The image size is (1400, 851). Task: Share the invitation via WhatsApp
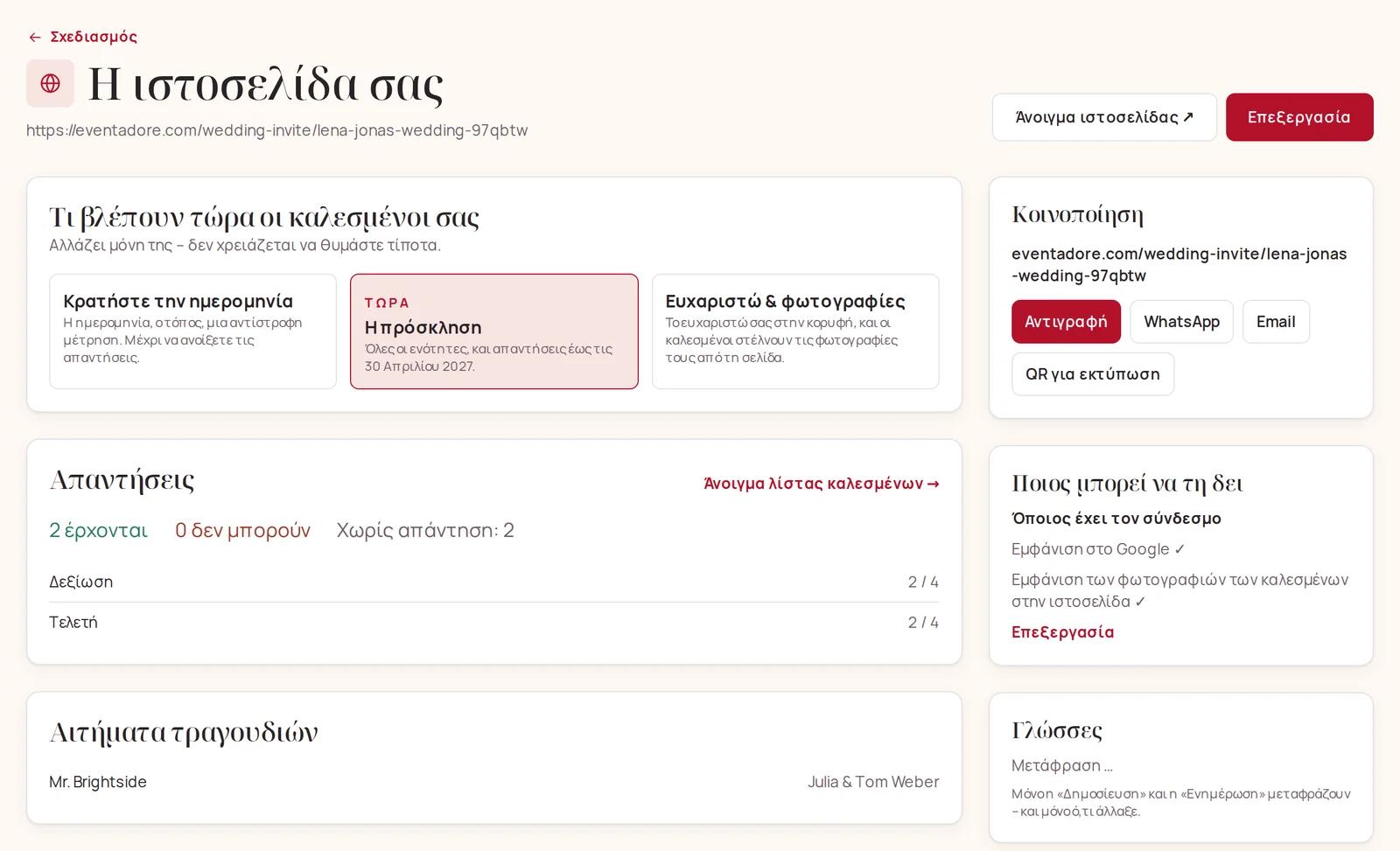tap(1181, 322)
